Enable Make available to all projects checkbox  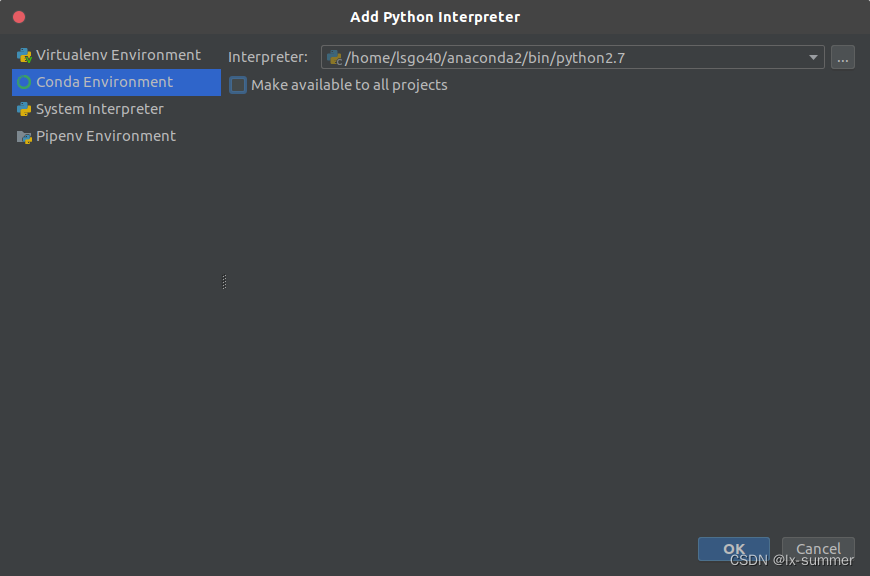coord(238,85)
